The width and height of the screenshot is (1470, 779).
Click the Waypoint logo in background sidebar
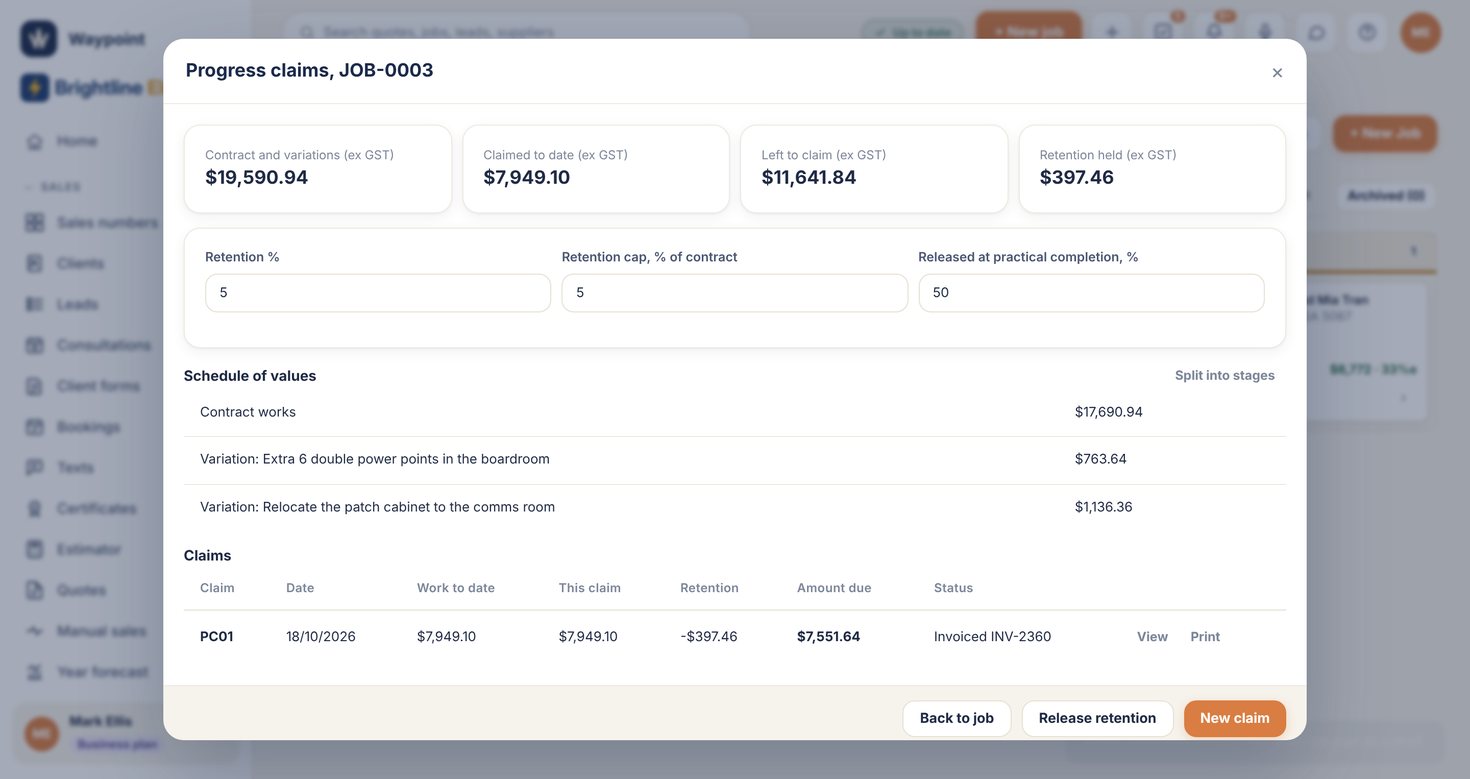click(38, 39)
